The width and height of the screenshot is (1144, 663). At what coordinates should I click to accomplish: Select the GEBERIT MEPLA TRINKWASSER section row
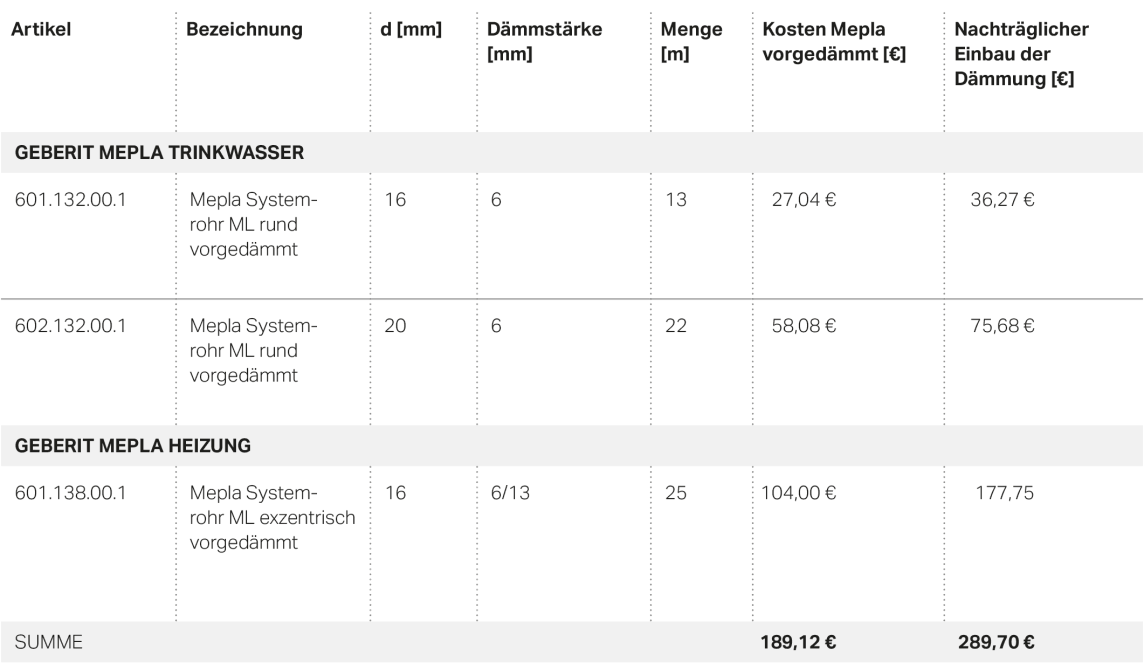[x=572, y=152]
